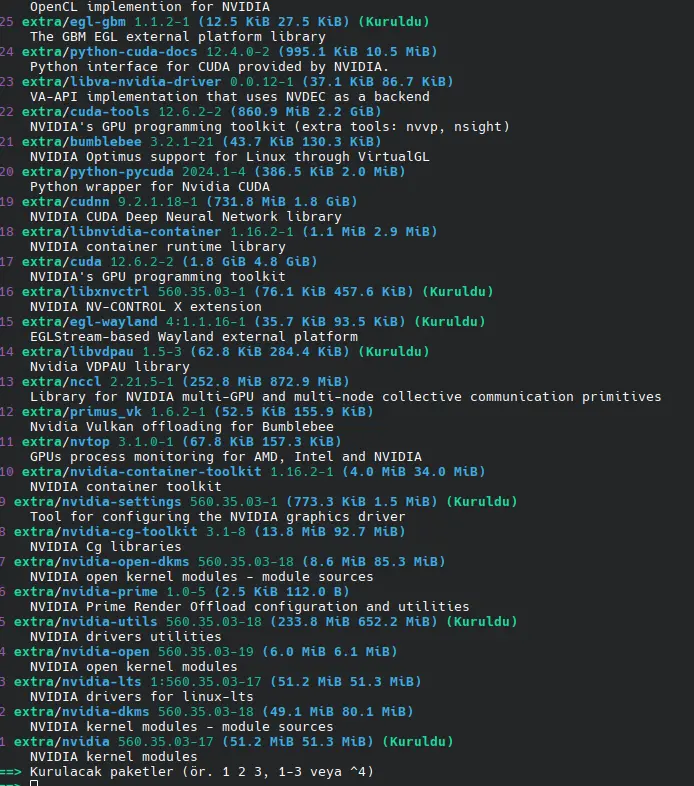The height and width of the screenshot is (786, 694).
Task: Click description 'Nvidia VDPAU library'
Action: click(110, 367)
